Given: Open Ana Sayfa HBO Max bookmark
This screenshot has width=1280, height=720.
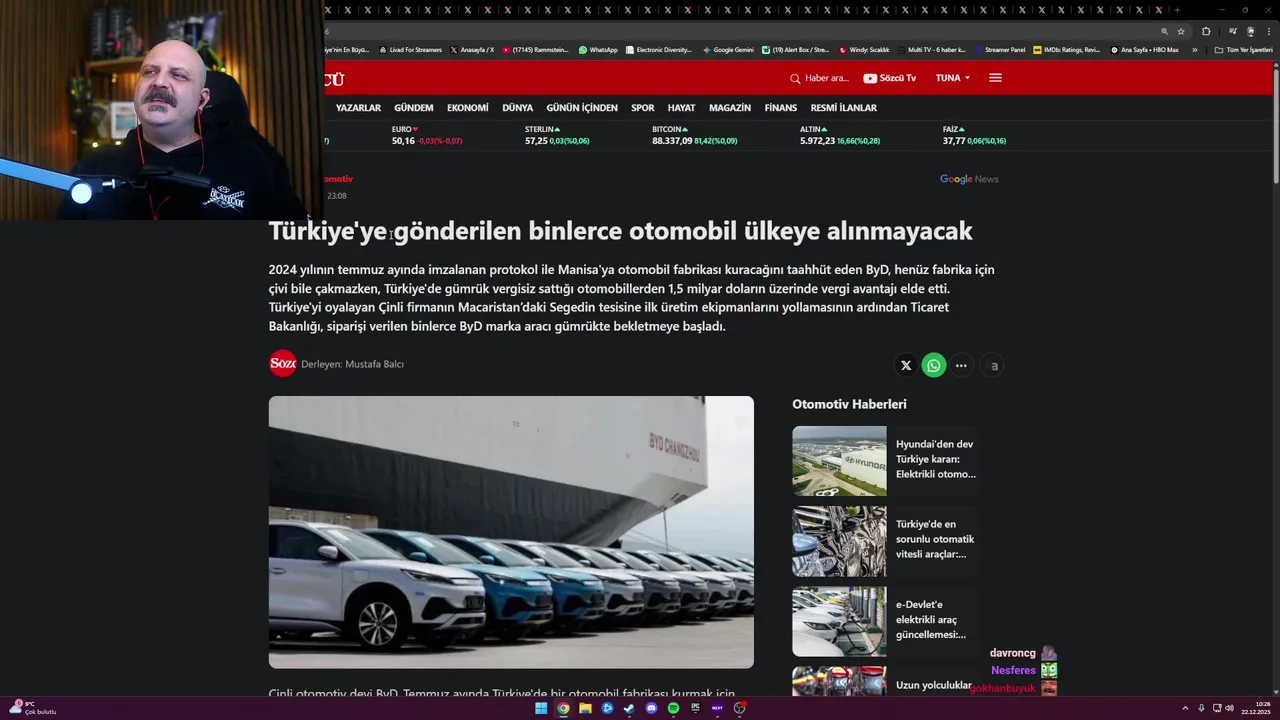Looking at the screenshot, I should [x=1144, y=49].
